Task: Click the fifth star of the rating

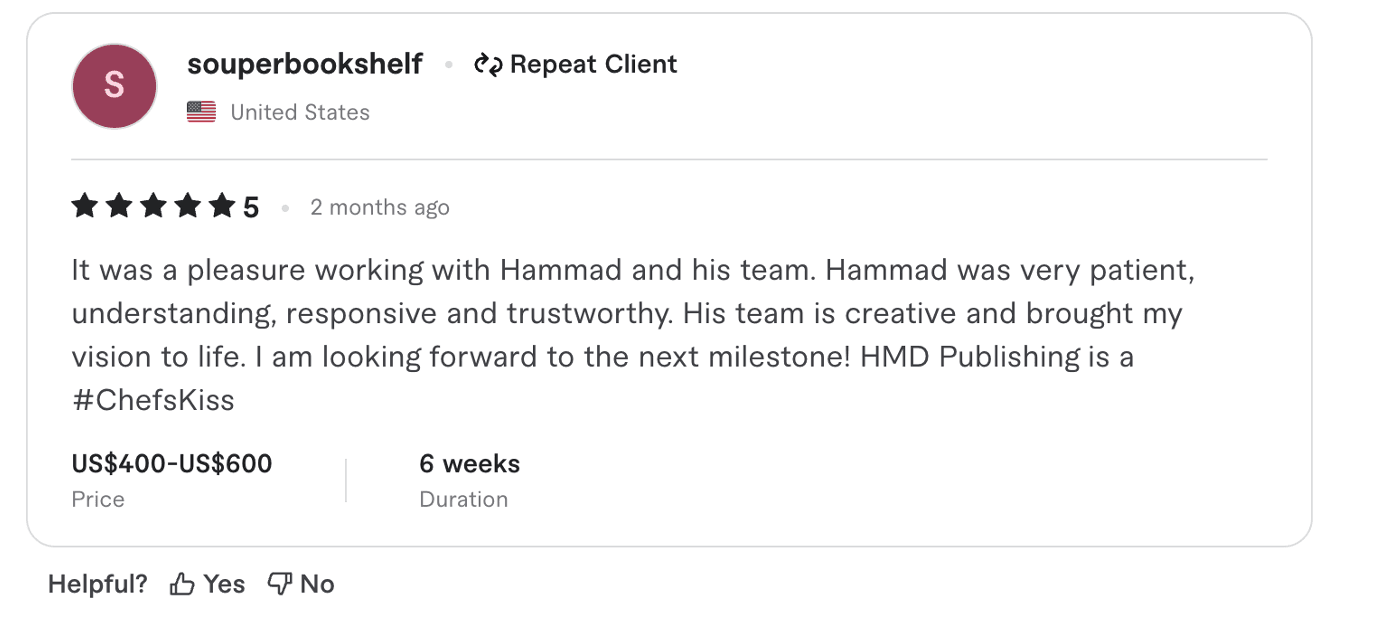Action: [x=224, y=206]
